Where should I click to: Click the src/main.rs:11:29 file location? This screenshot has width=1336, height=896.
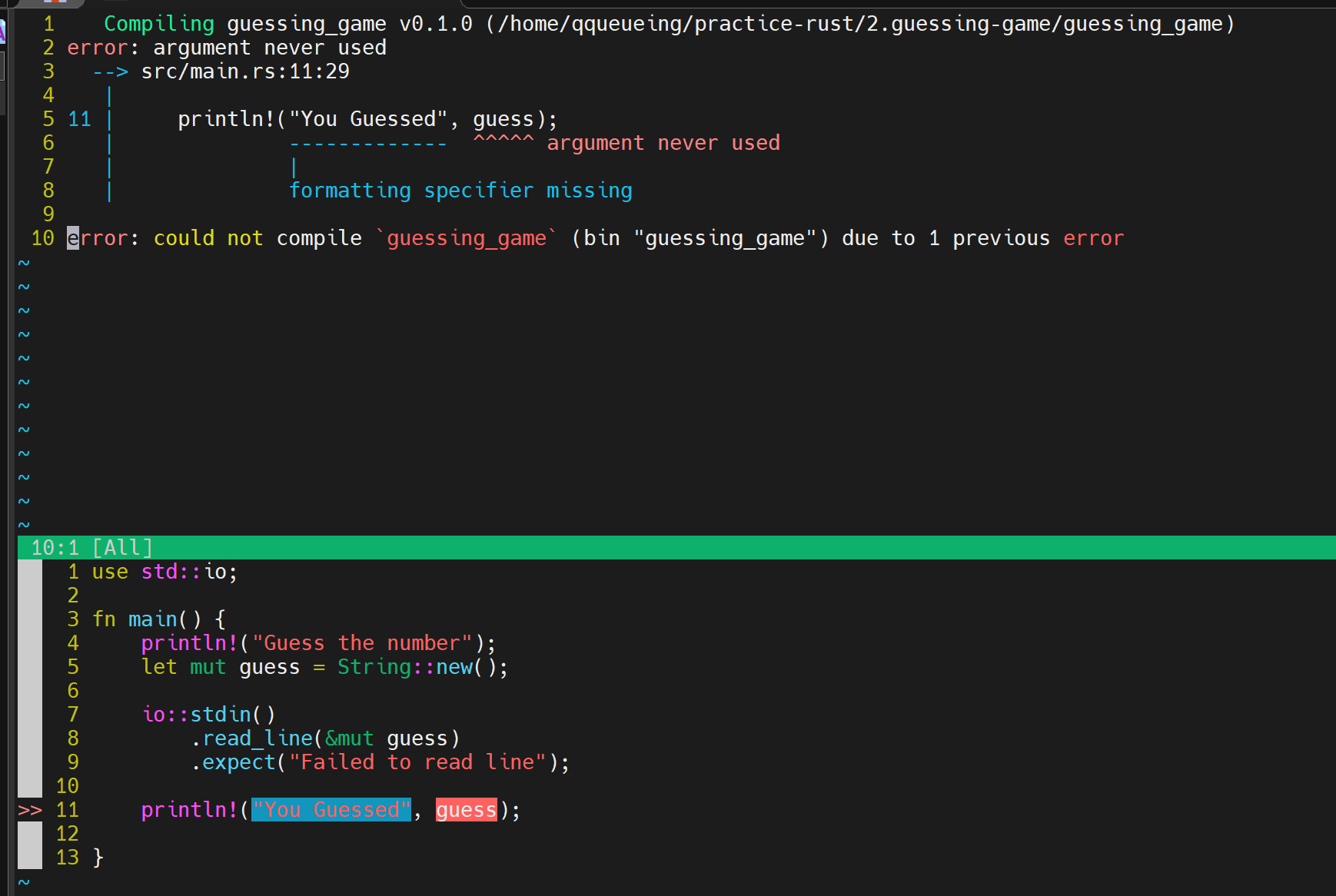(x=245, y=71)
